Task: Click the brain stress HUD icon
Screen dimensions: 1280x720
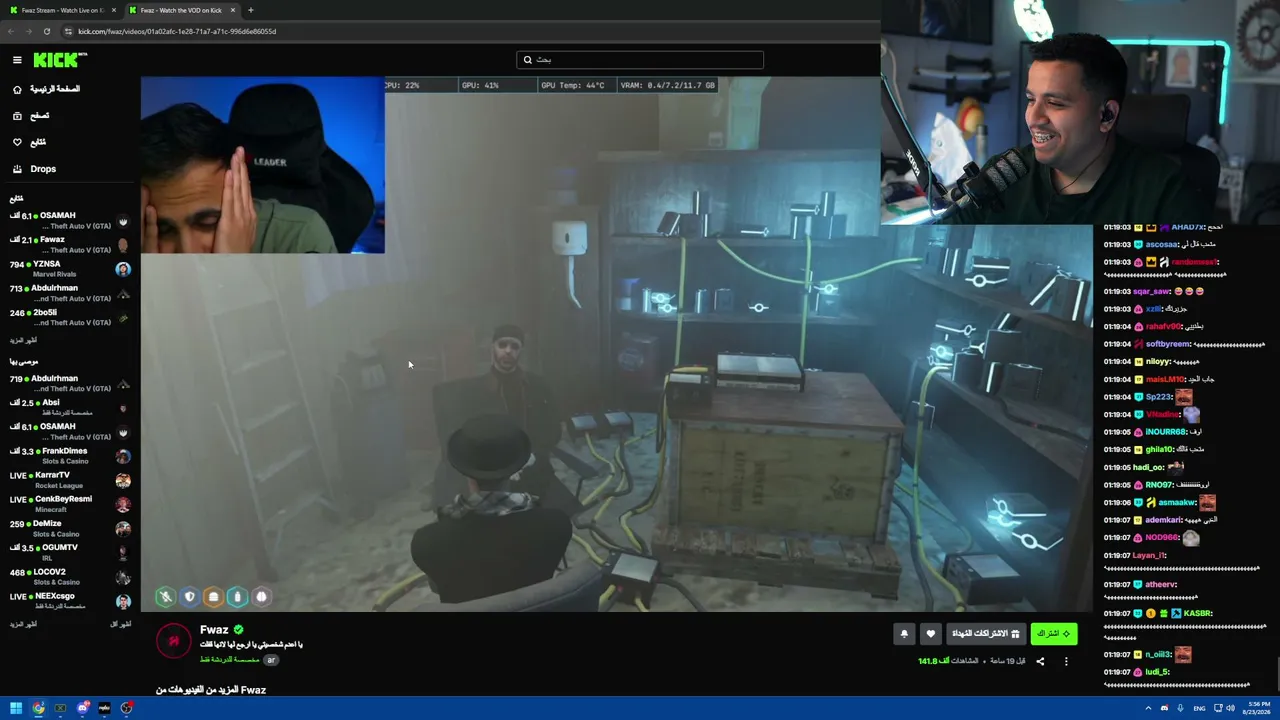Action: tap(261, 597)
